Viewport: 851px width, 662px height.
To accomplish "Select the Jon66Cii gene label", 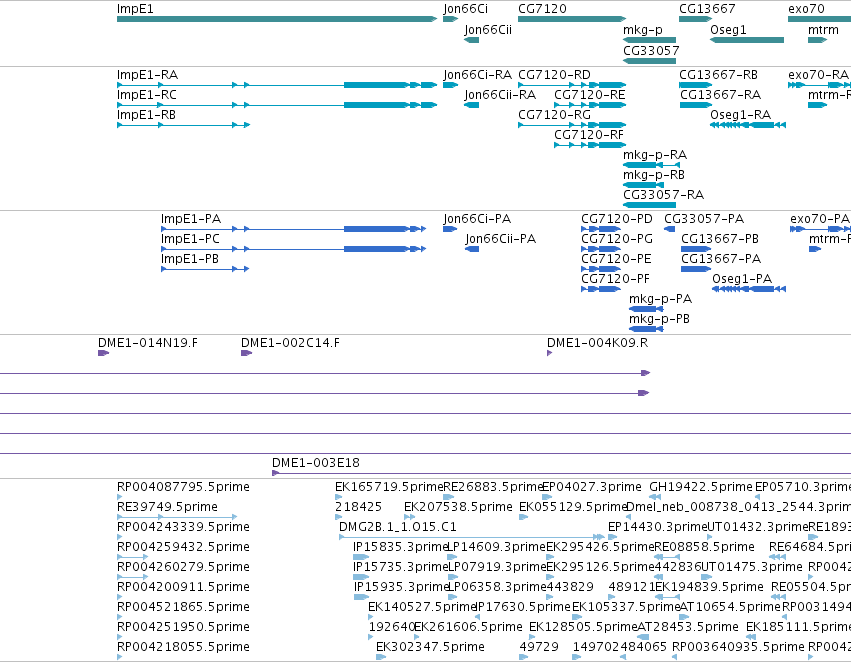I will (488, 29).
